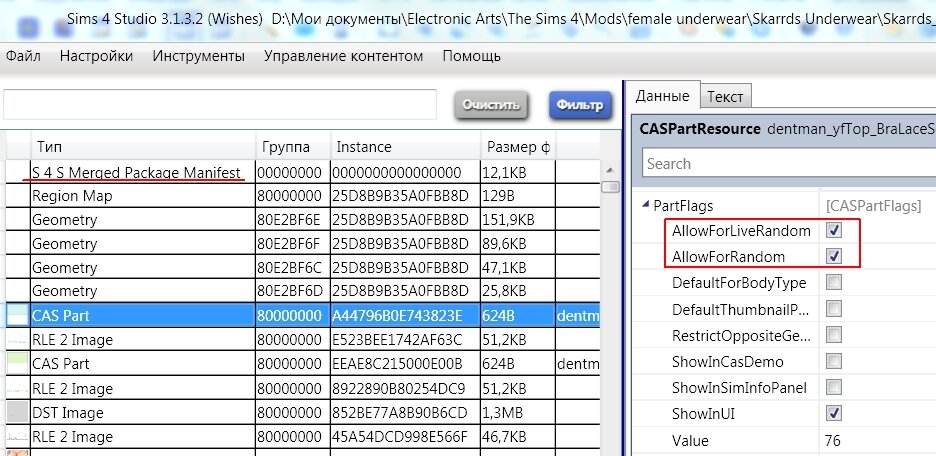Select the RLE 2 Image row 8922890B80254DC9
Viewport: 936px width, 456px height.
(x=303, y=389)
